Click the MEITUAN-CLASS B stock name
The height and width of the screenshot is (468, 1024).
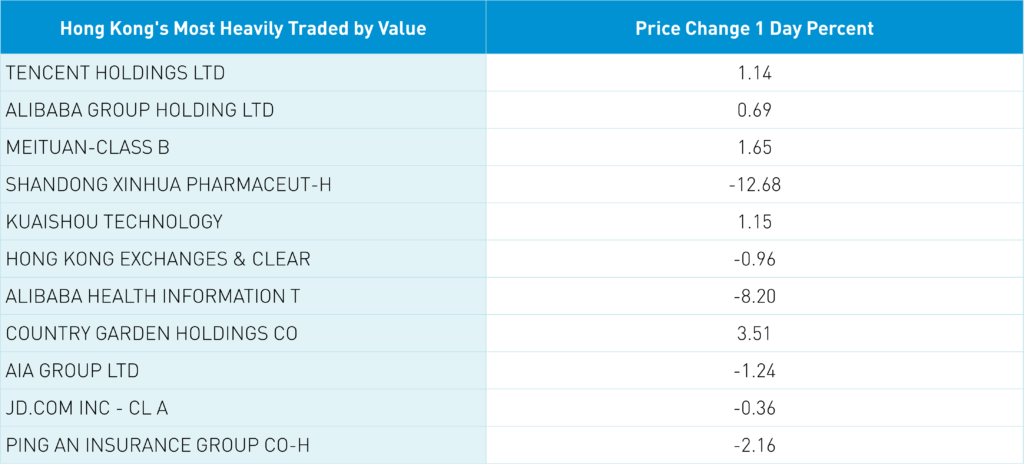pyautogui.click(x=88, y=147)
